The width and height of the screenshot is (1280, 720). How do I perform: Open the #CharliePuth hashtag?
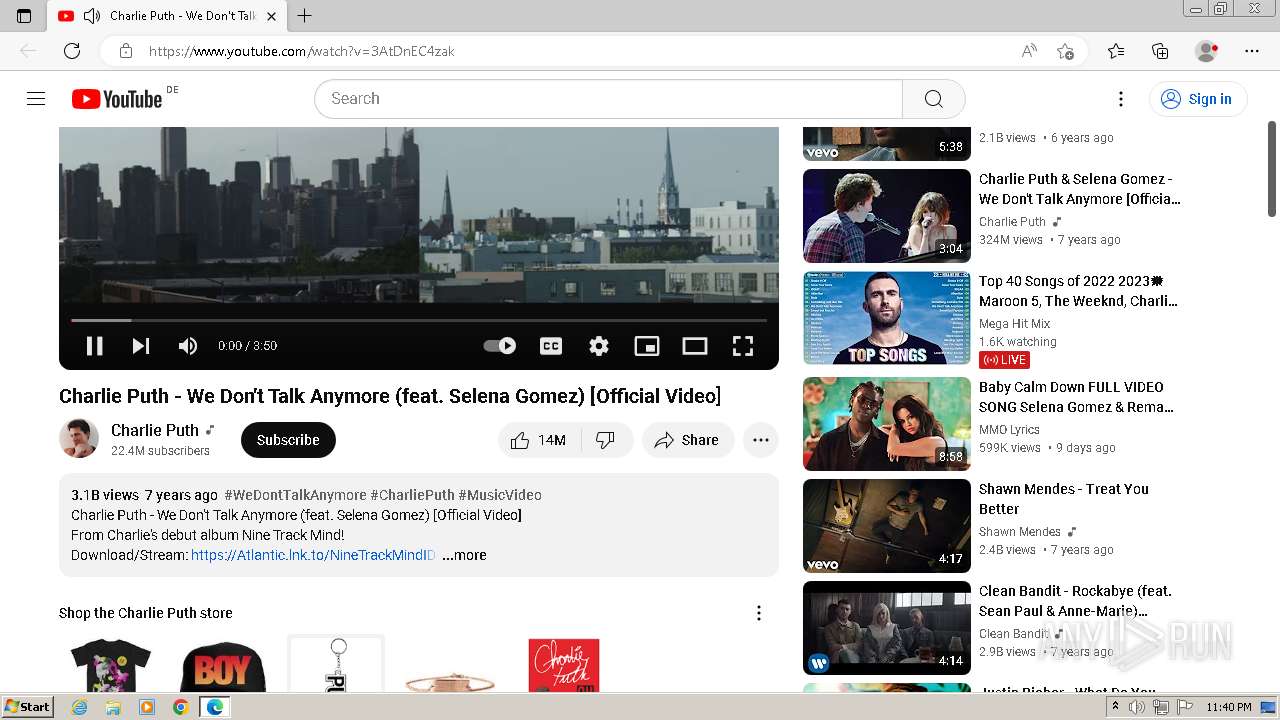tap(412, 495)
